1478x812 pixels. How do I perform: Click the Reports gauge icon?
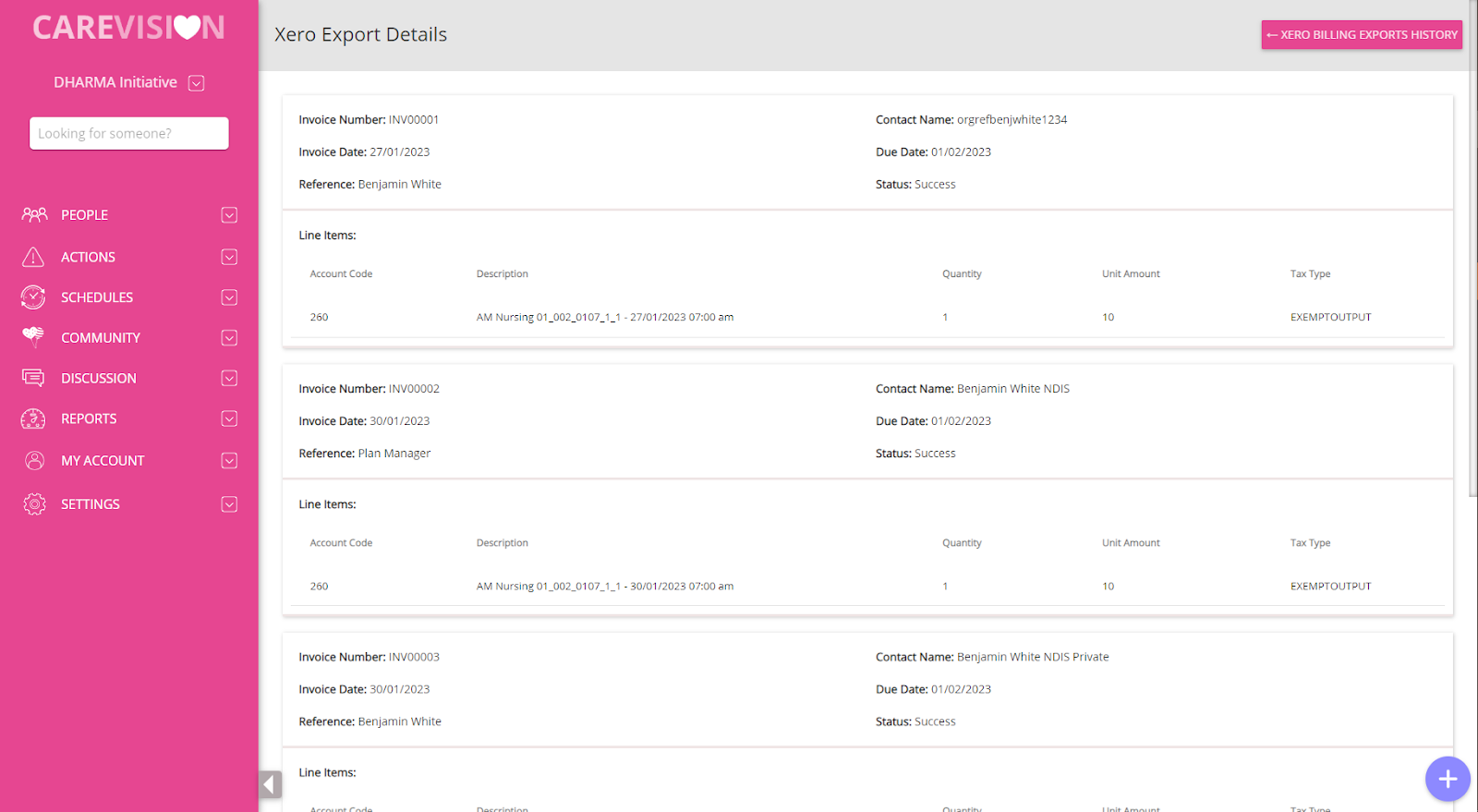pos(33,418)
